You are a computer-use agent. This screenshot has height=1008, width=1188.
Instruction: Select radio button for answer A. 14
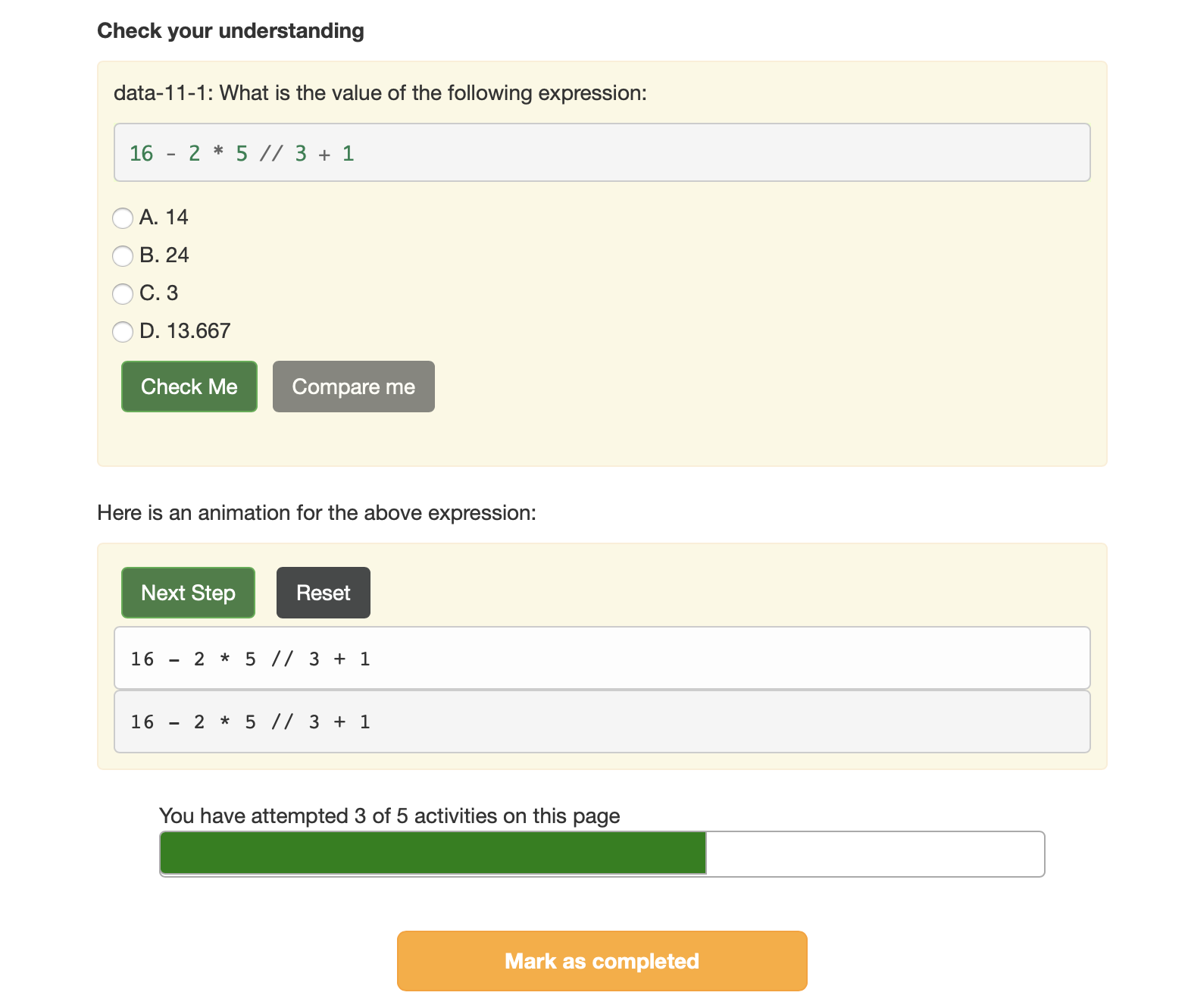[123, 218]
